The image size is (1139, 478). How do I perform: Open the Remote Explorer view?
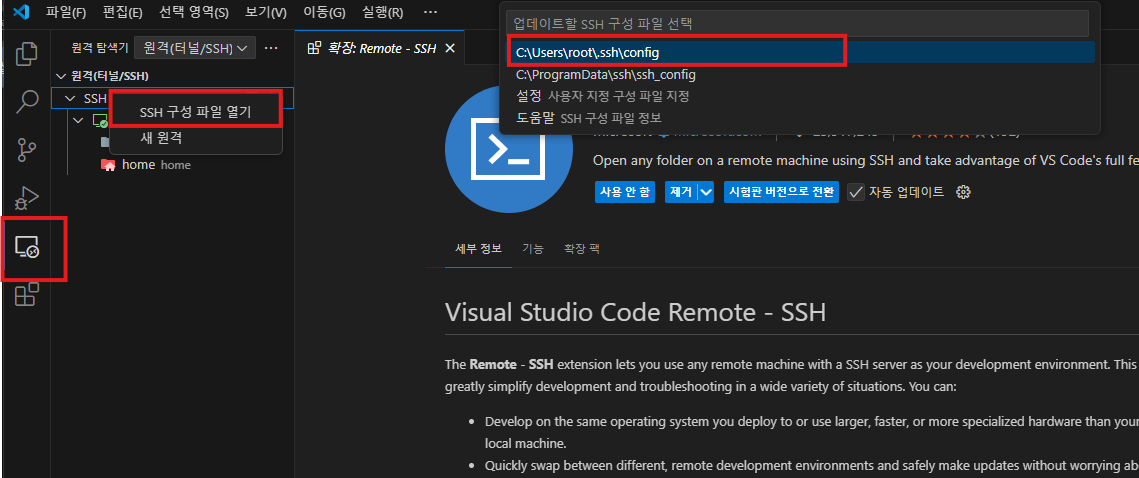point(27,248)
